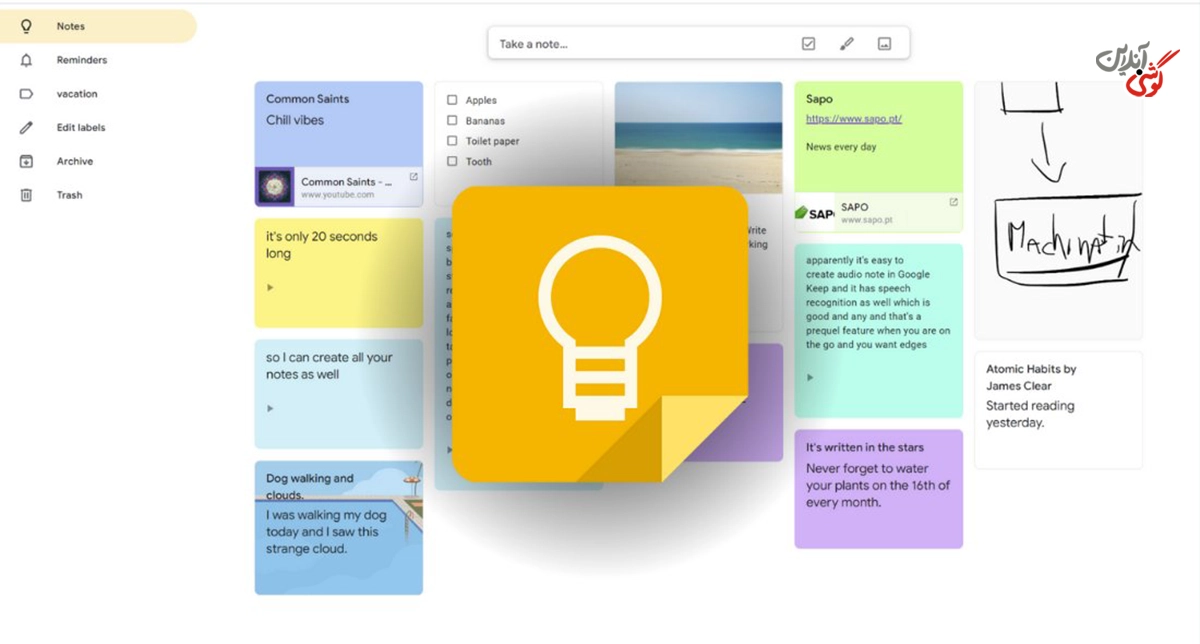Viewport: 1200px width, 644px height.
Task: Click the Reminders bell icon
Action: pyautogui.click(x=27, y=60)
